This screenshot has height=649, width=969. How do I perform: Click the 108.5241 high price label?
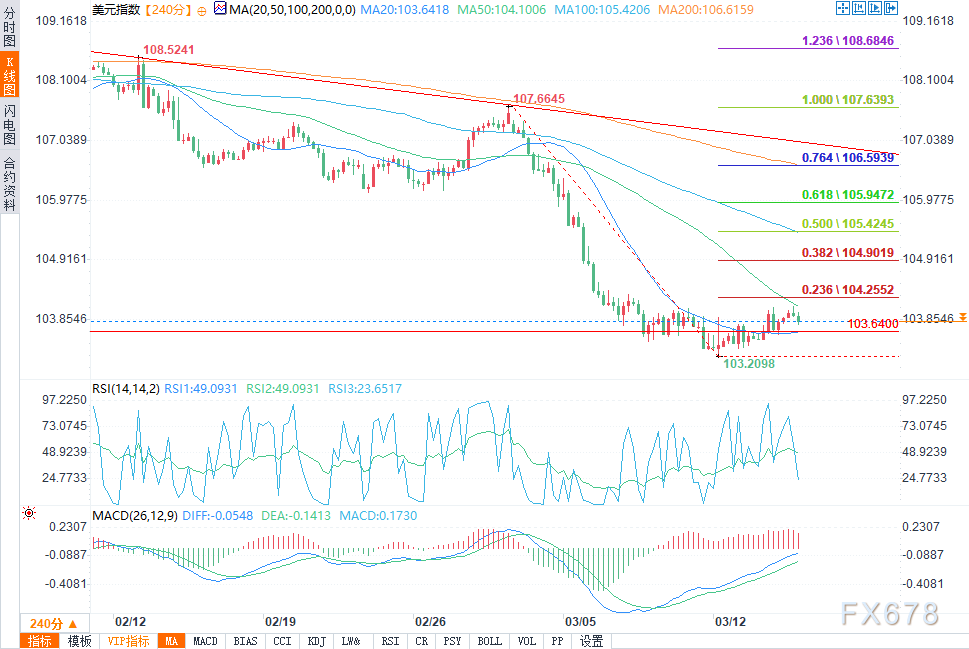[169, 49]
